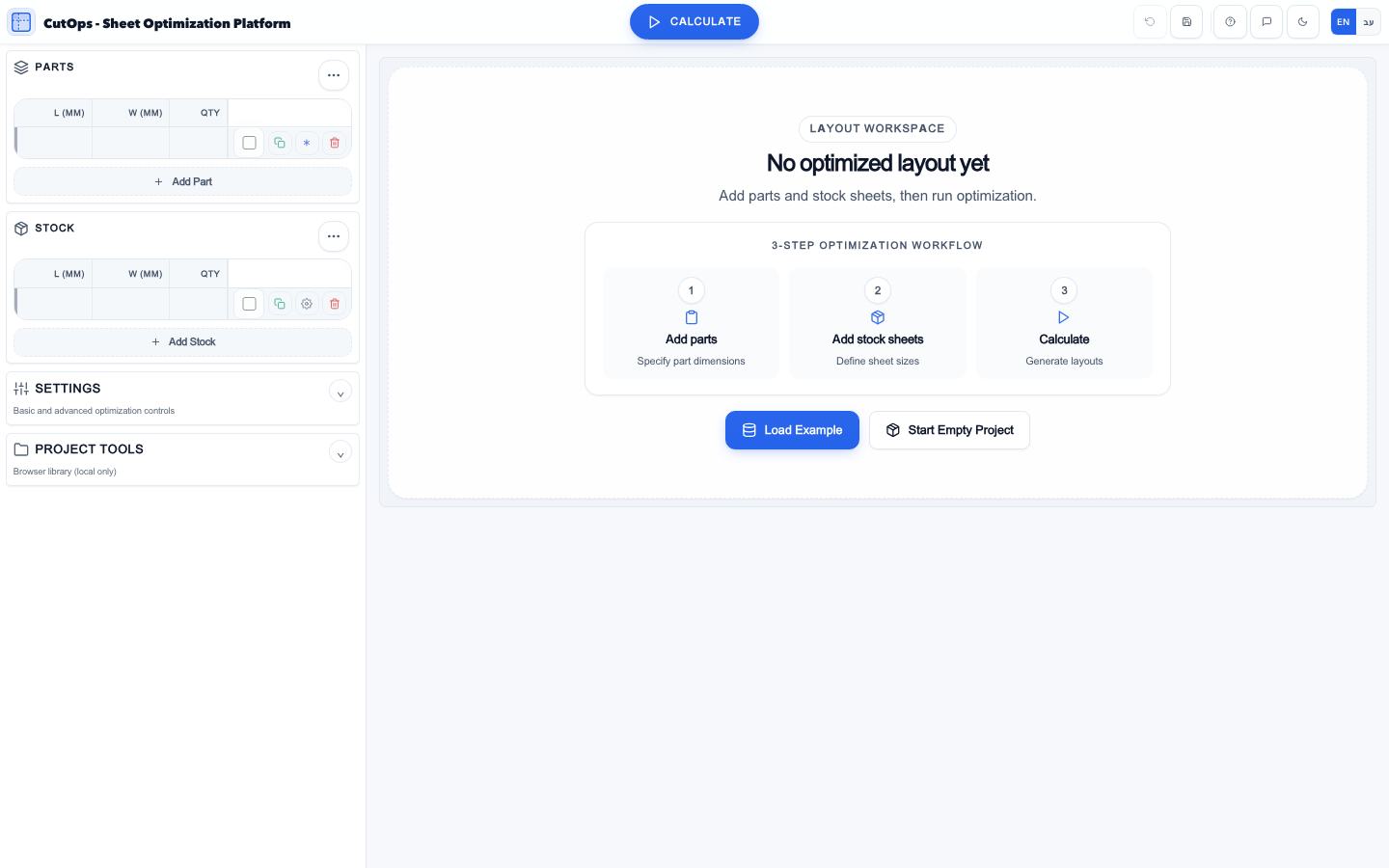This screenshot has height=868, width=1389.
Task: Click the L (MM) input in Parts table
Action: pos(53,142)
